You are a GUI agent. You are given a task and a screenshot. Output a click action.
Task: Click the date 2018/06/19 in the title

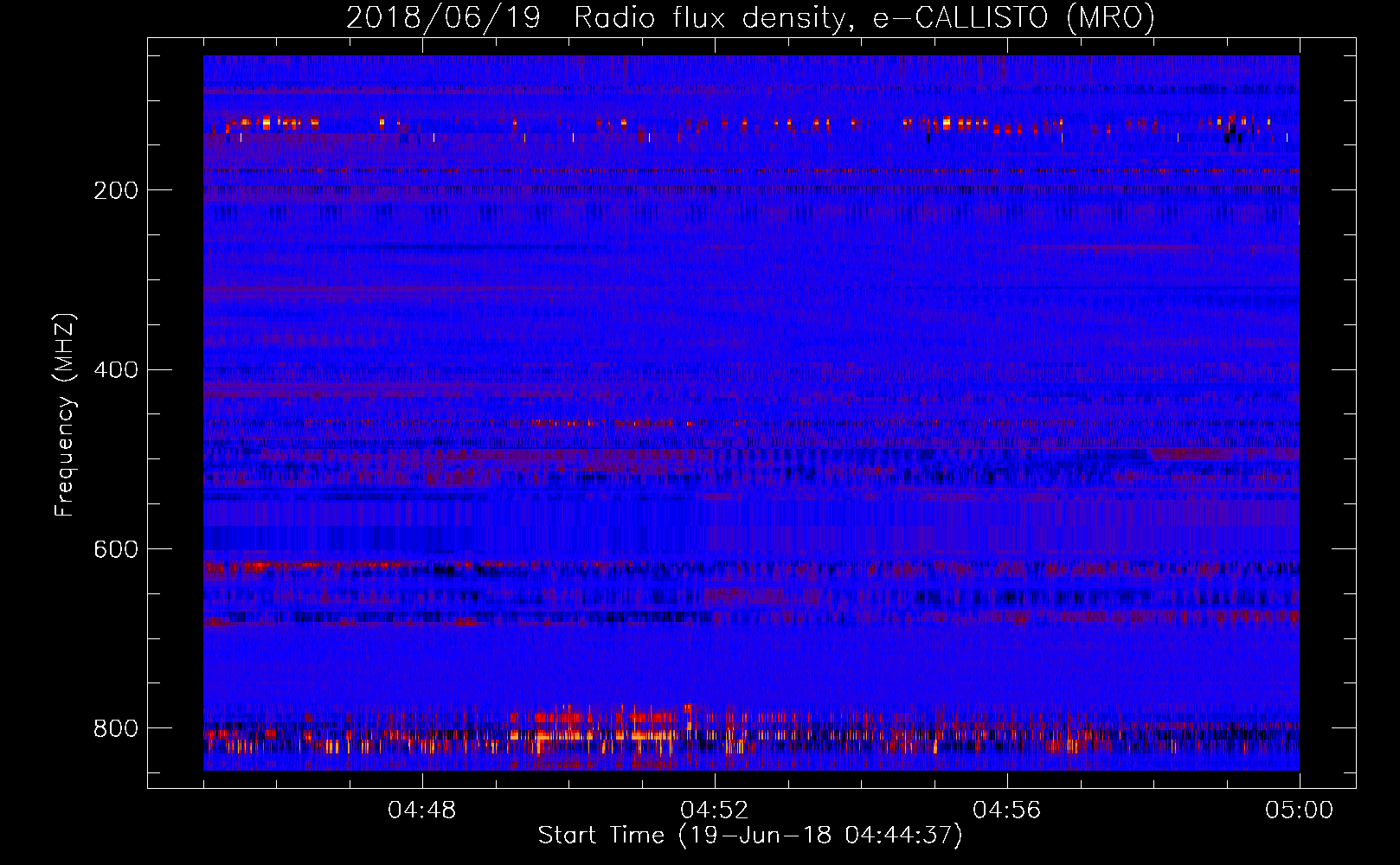[443, 17]
